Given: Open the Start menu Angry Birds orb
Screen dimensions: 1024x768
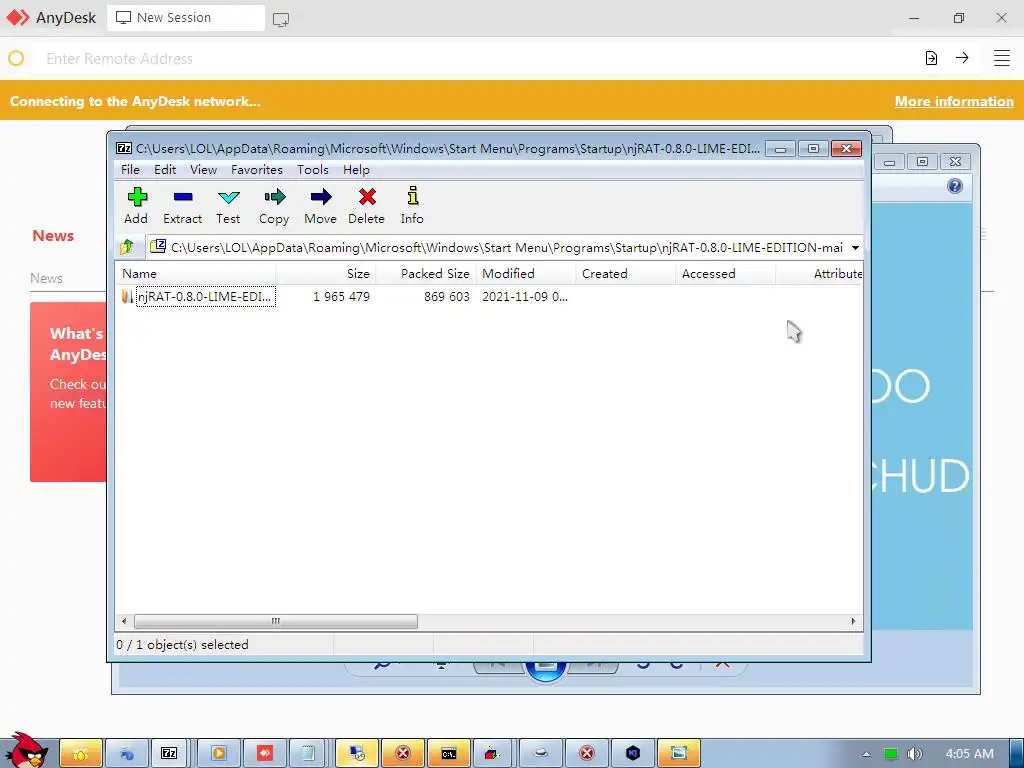Looking at the screenshot, I should tap(25, 749).
